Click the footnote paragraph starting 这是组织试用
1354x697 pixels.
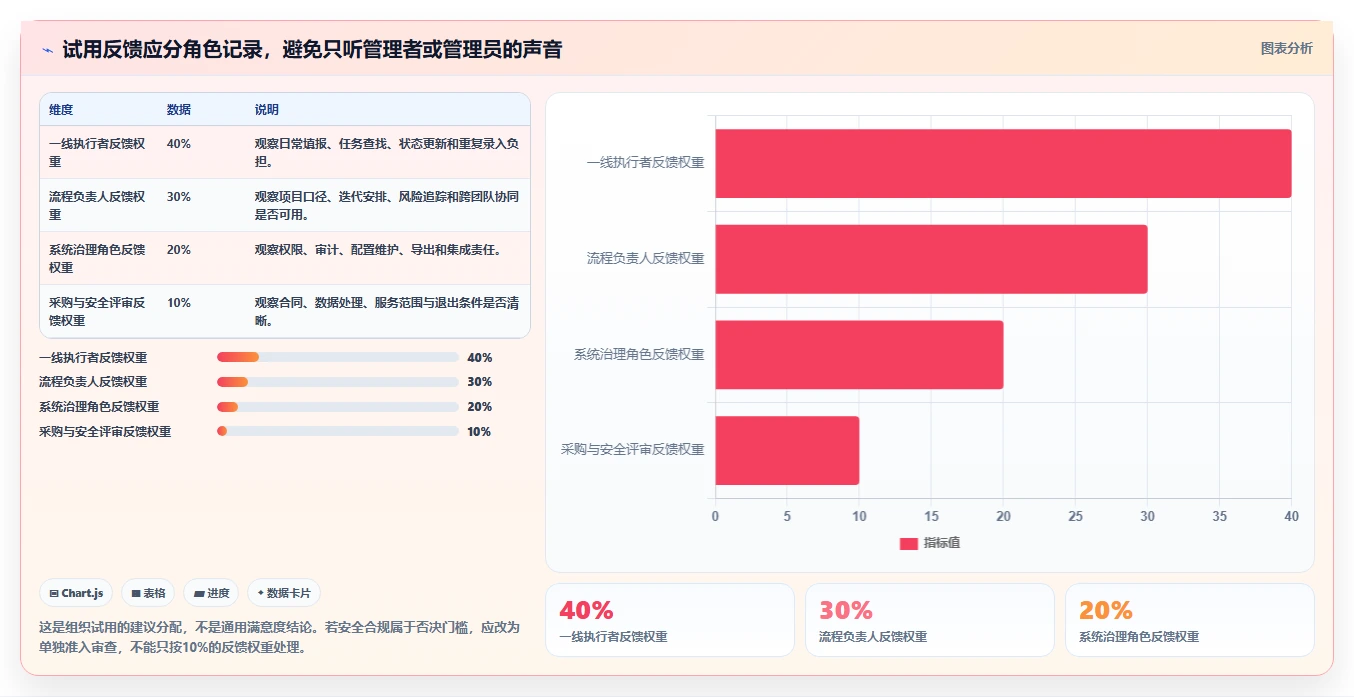(x=280, y=637)
